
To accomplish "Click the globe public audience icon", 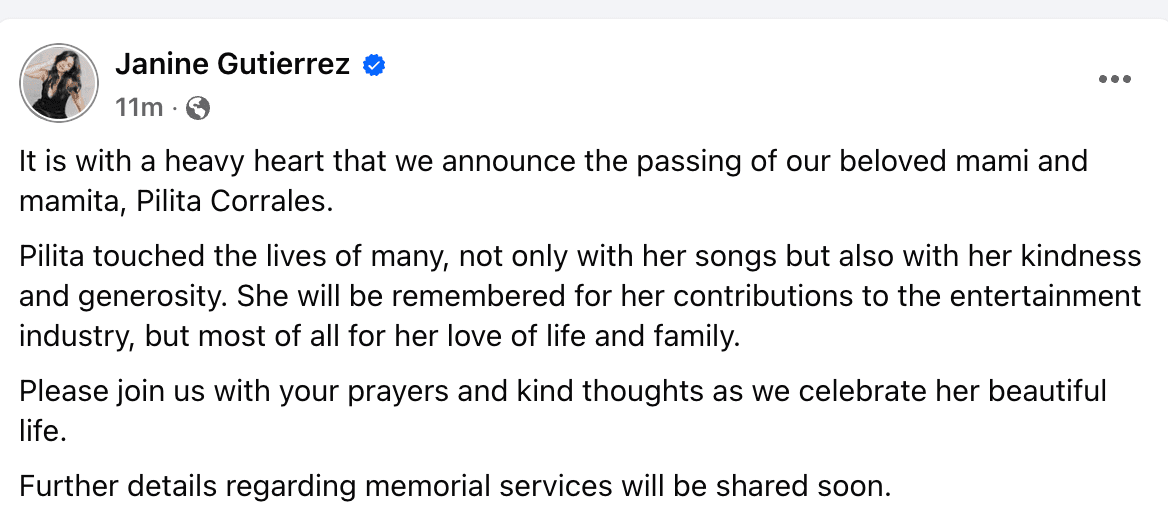I will click(x=198, y=108).
